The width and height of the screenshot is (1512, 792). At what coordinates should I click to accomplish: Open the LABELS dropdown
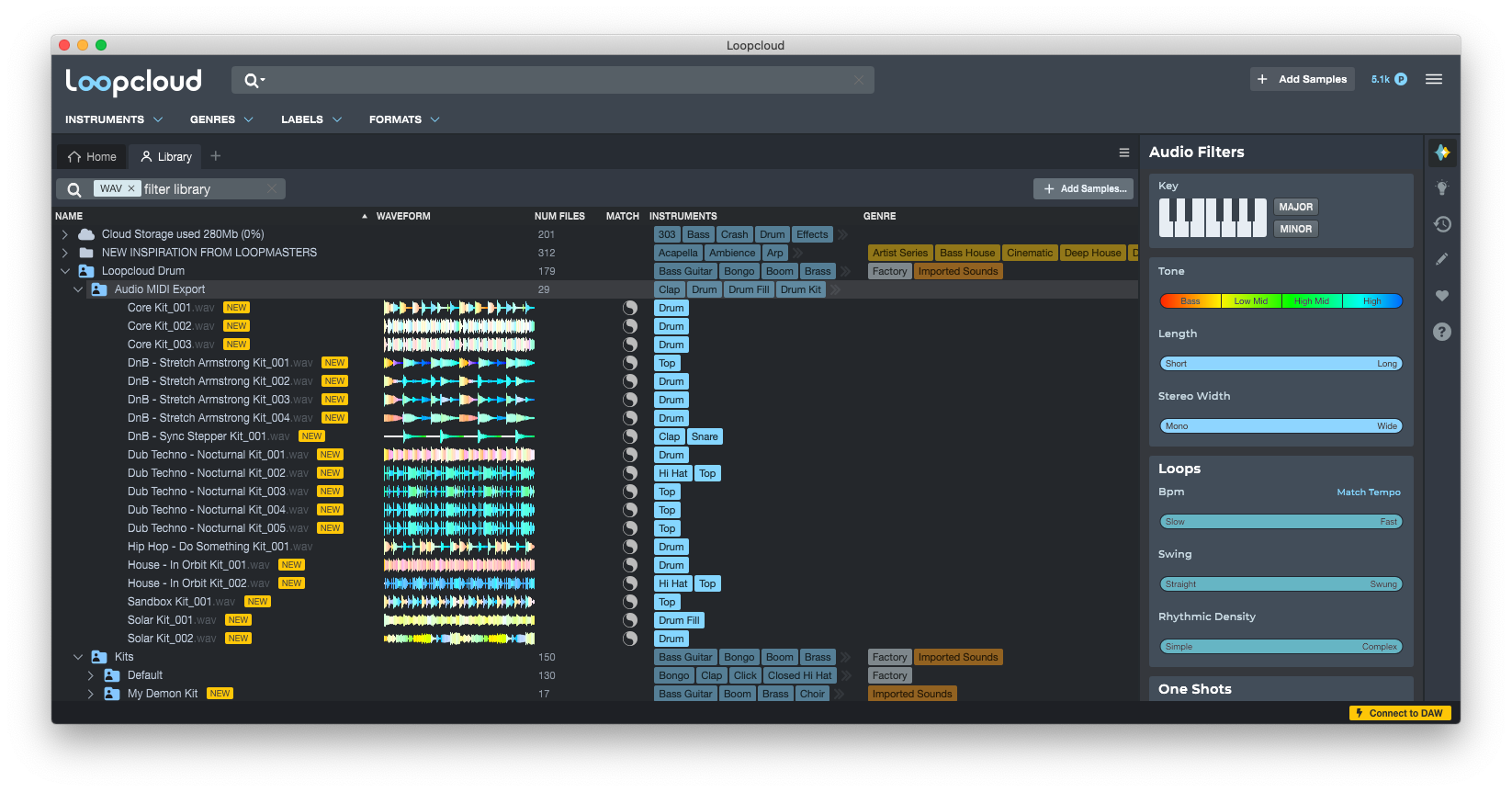pos(311,119)
